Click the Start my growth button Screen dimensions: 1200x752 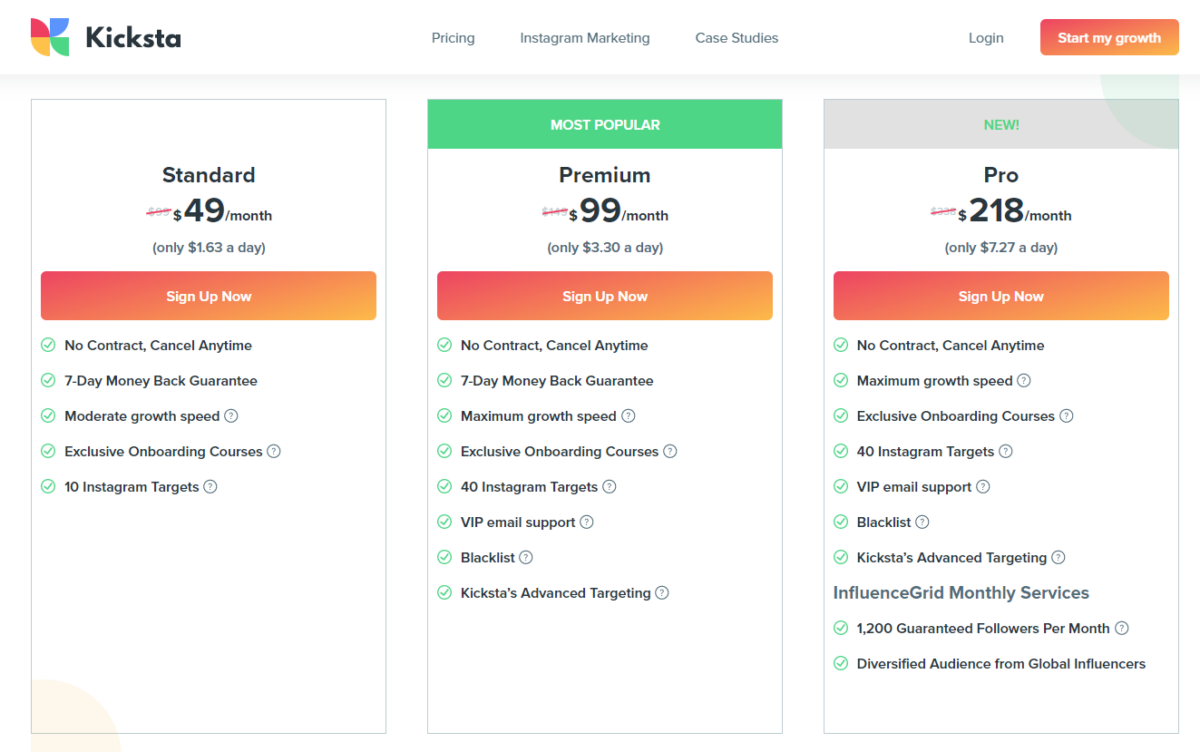[1109, 38]
